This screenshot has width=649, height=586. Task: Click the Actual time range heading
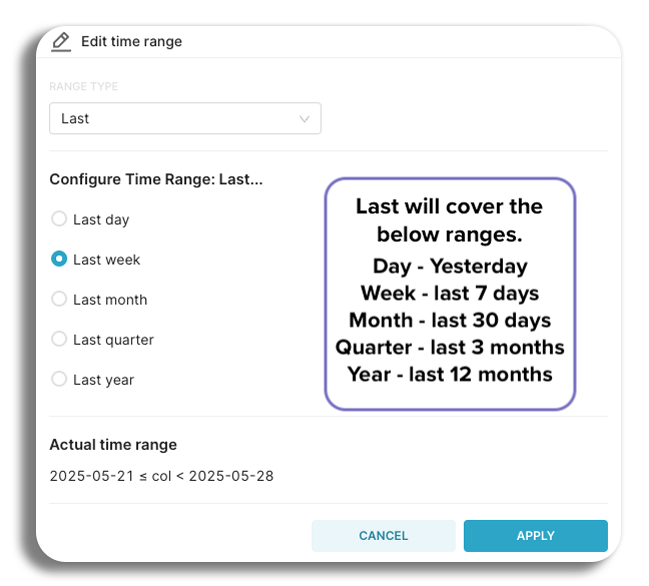tap(113, 445)
